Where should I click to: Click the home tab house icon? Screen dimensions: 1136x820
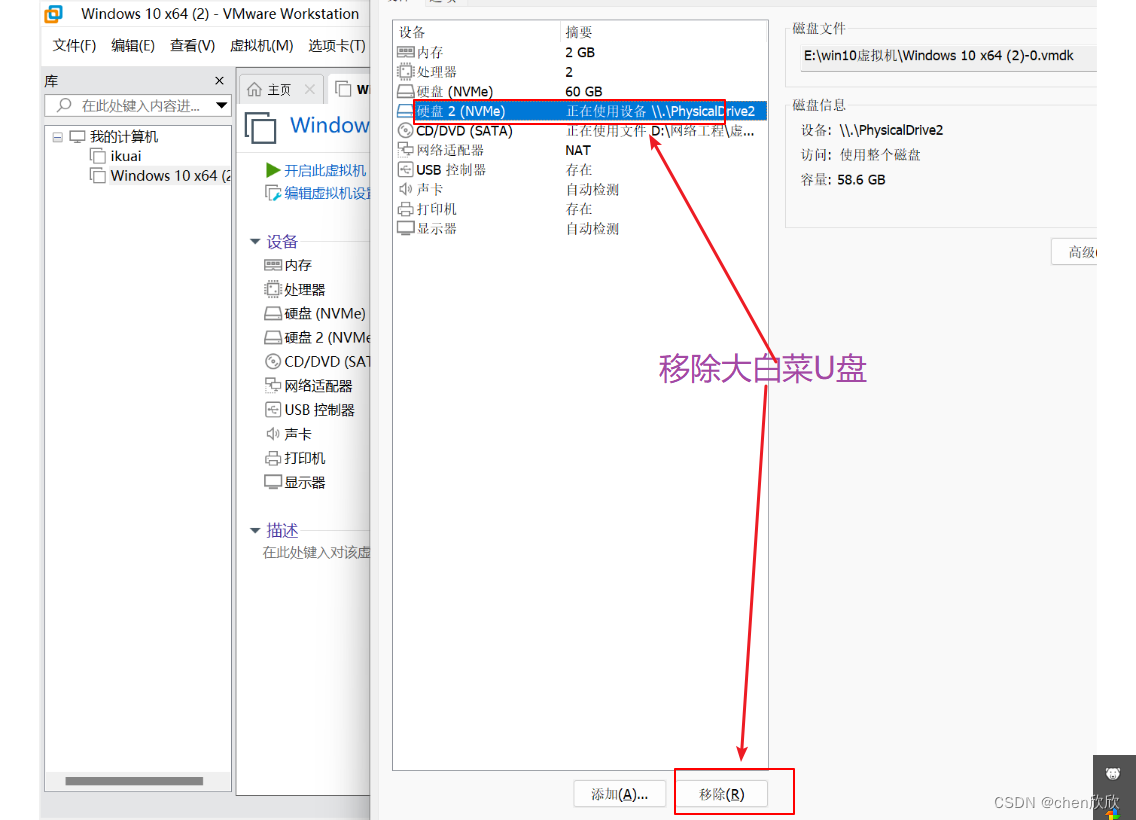pos(254,89)
